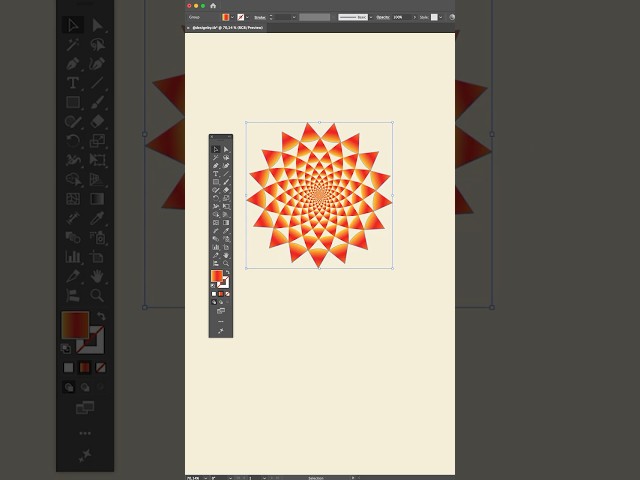Expand opacity slider arrow in control bar
The image size is (640, 480).
pyautogui.click(x=415, y=17)
